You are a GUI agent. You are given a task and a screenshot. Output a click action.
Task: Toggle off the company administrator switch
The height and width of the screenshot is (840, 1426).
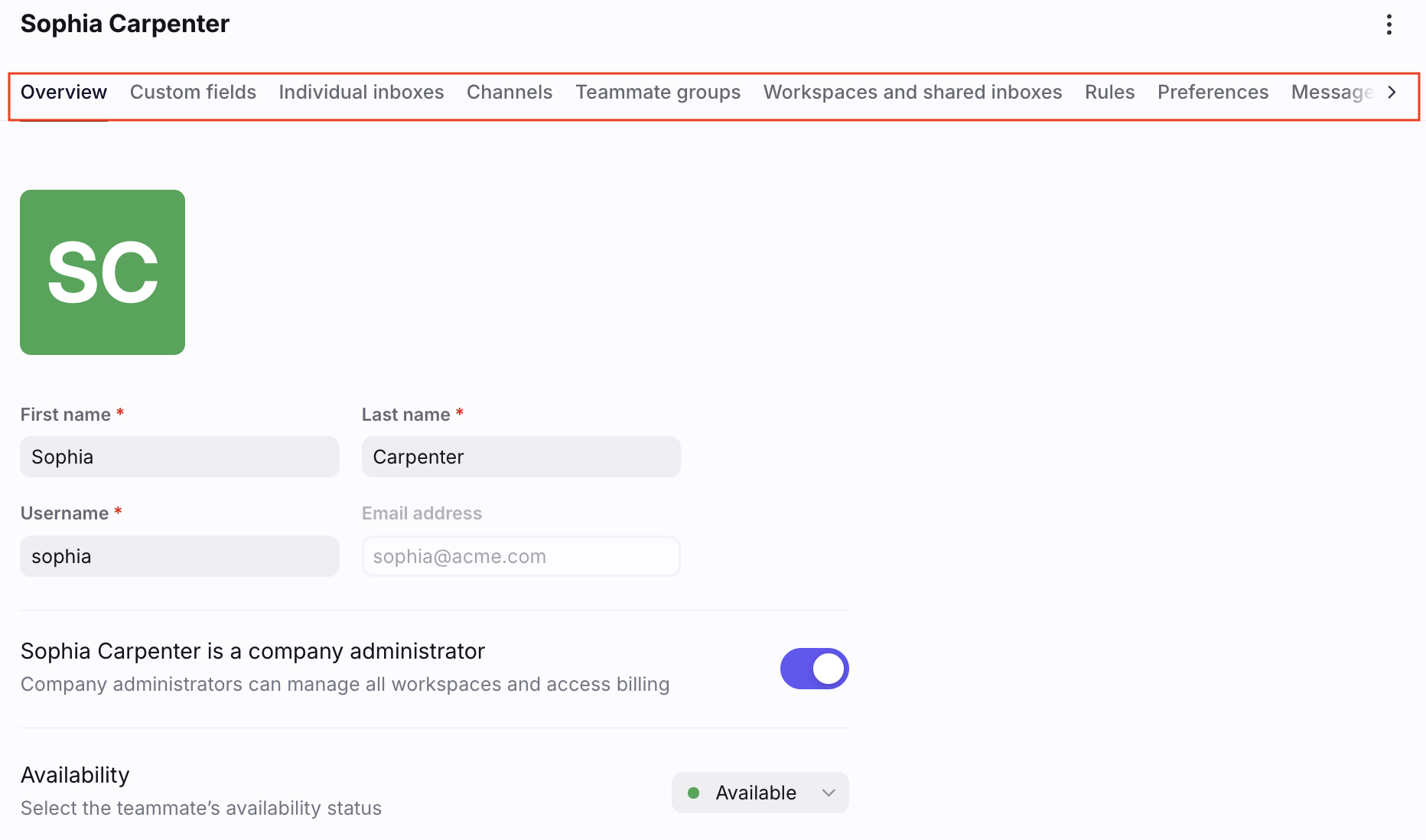tap(814, 669)
